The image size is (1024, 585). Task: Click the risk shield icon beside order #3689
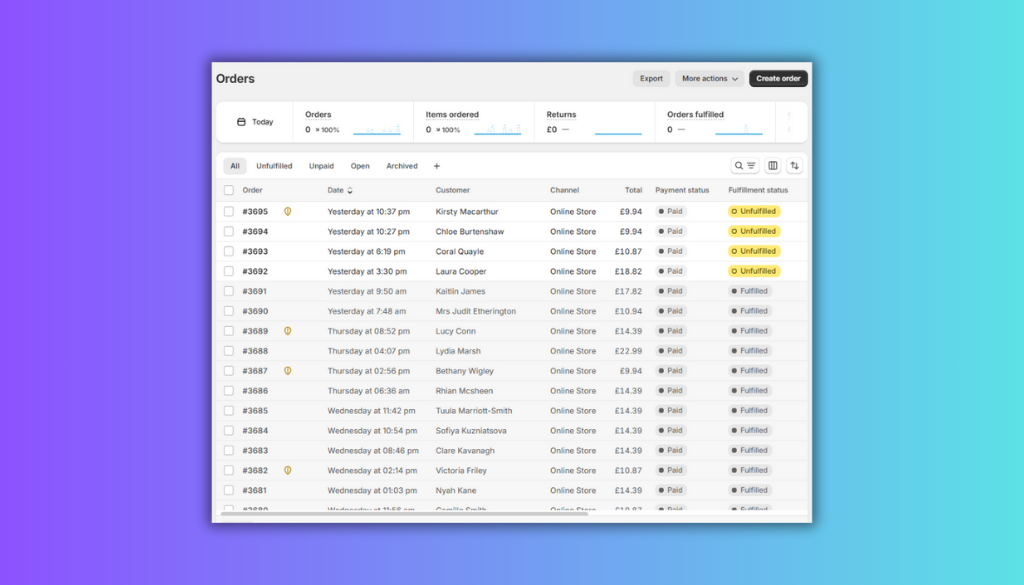288,331
